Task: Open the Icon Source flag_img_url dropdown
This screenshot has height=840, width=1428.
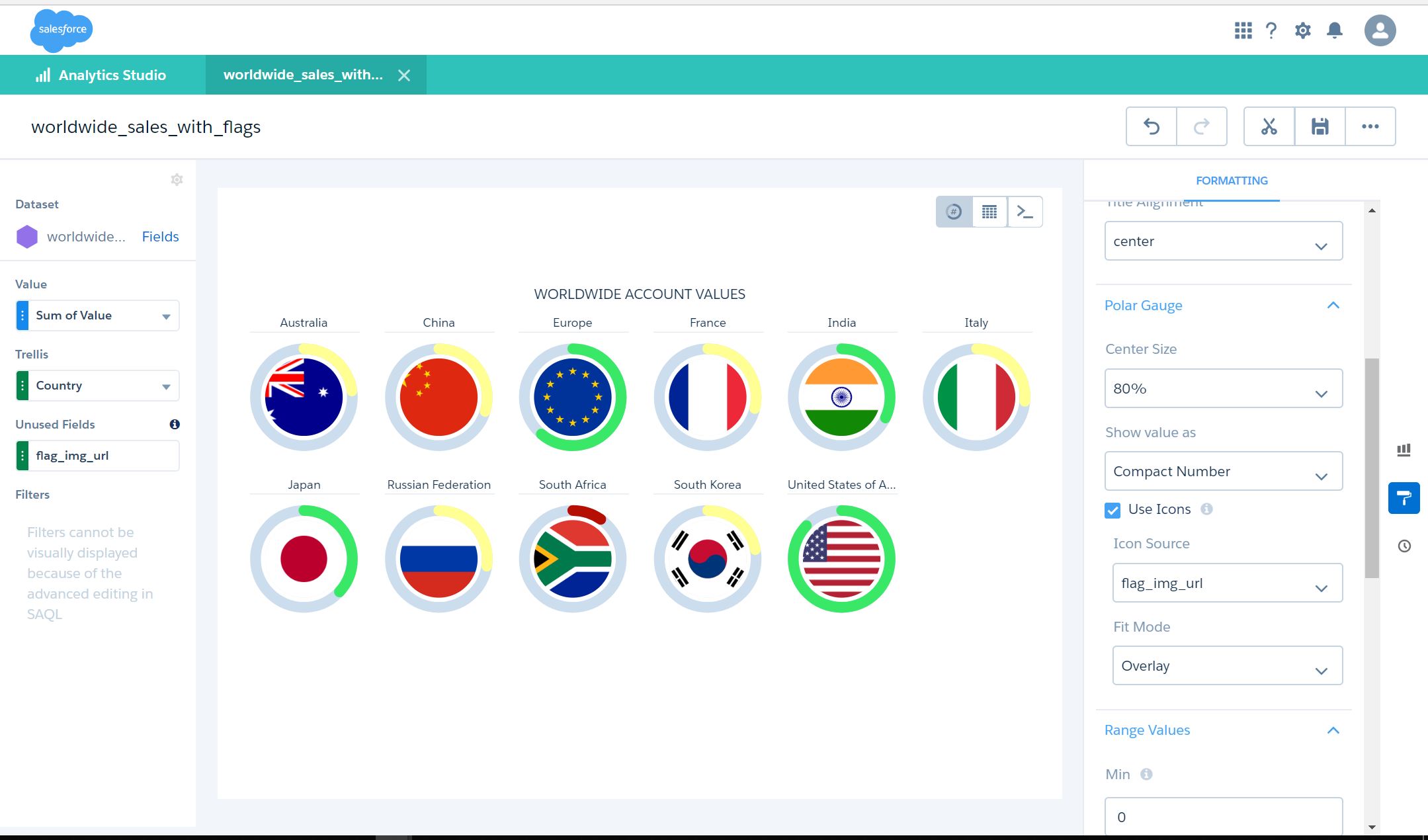Action: pyautogui.click(x=1227, y=583)
